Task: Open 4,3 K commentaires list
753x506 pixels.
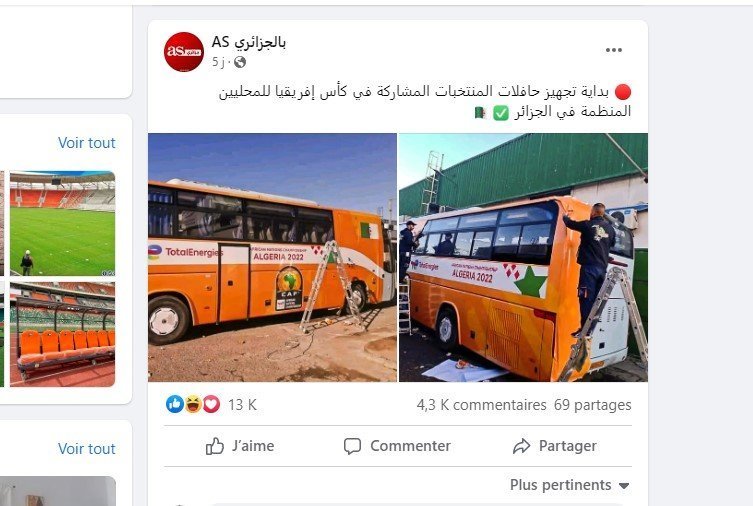Action: click(x=481, y=405)
